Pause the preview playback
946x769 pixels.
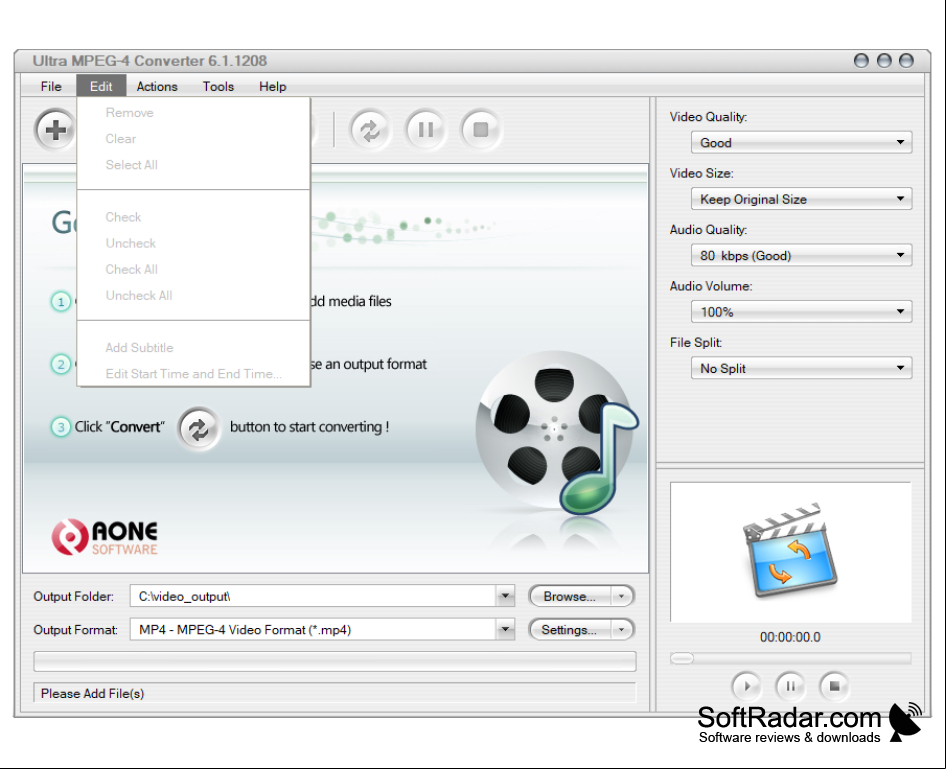click(790, 686)
